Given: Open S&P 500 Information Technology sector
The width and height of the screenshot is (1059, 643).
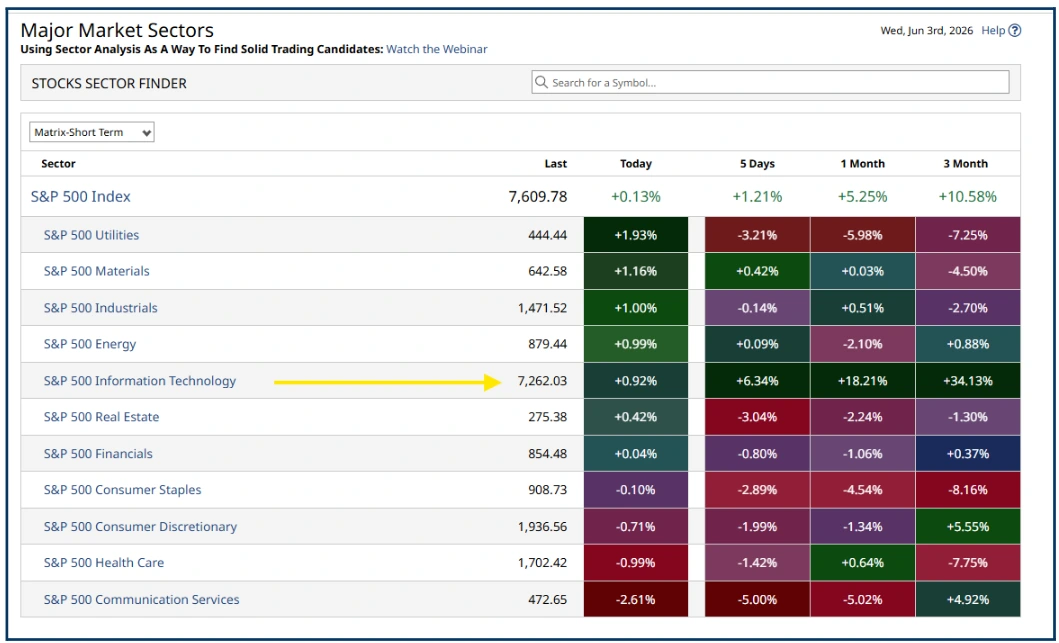Looking at the screenshot, I should coord(140,381).
